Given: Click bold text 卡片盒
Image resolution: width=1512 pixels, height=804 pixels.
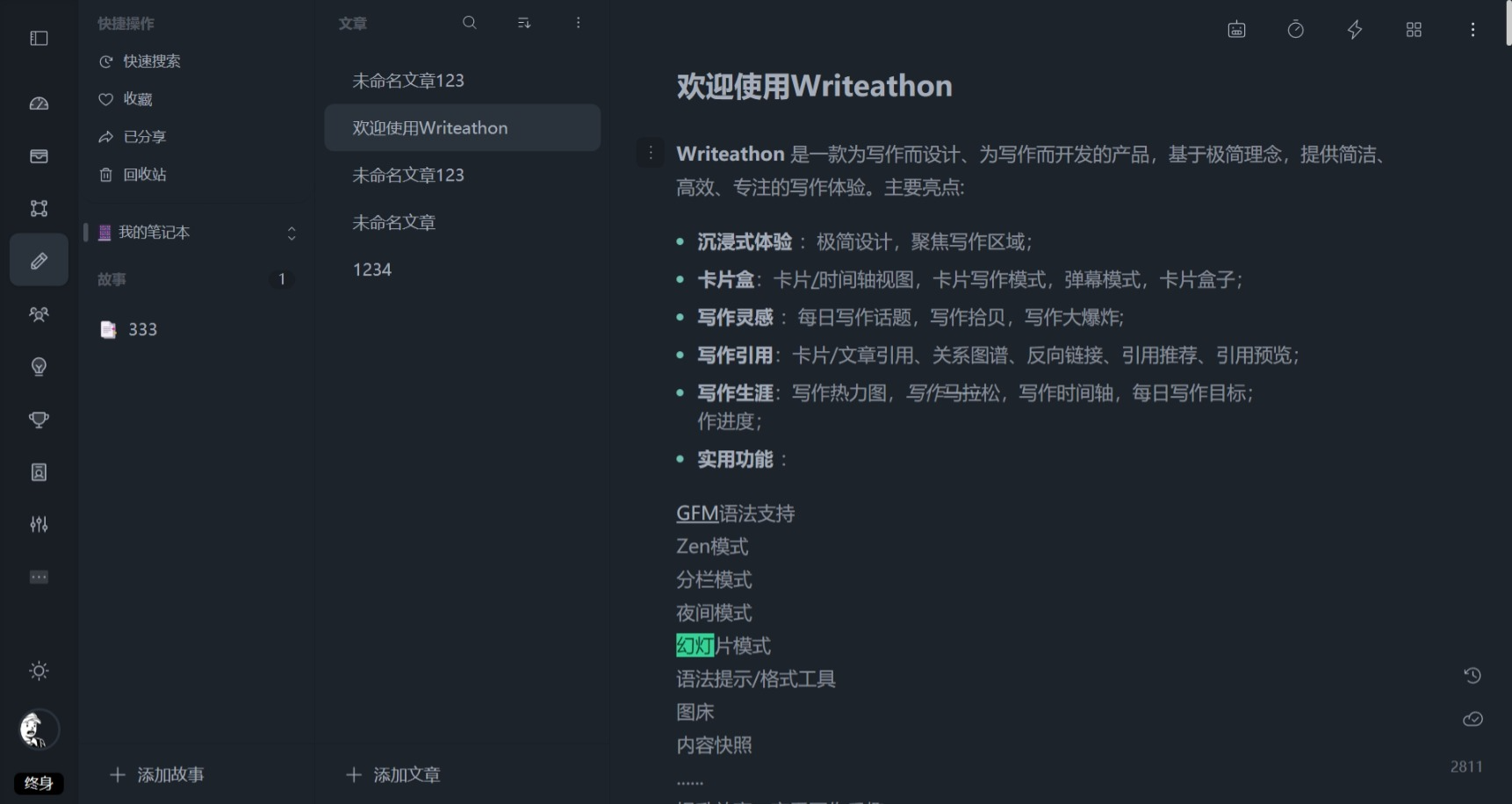Looking at the screenshot, I should [725, 280].
